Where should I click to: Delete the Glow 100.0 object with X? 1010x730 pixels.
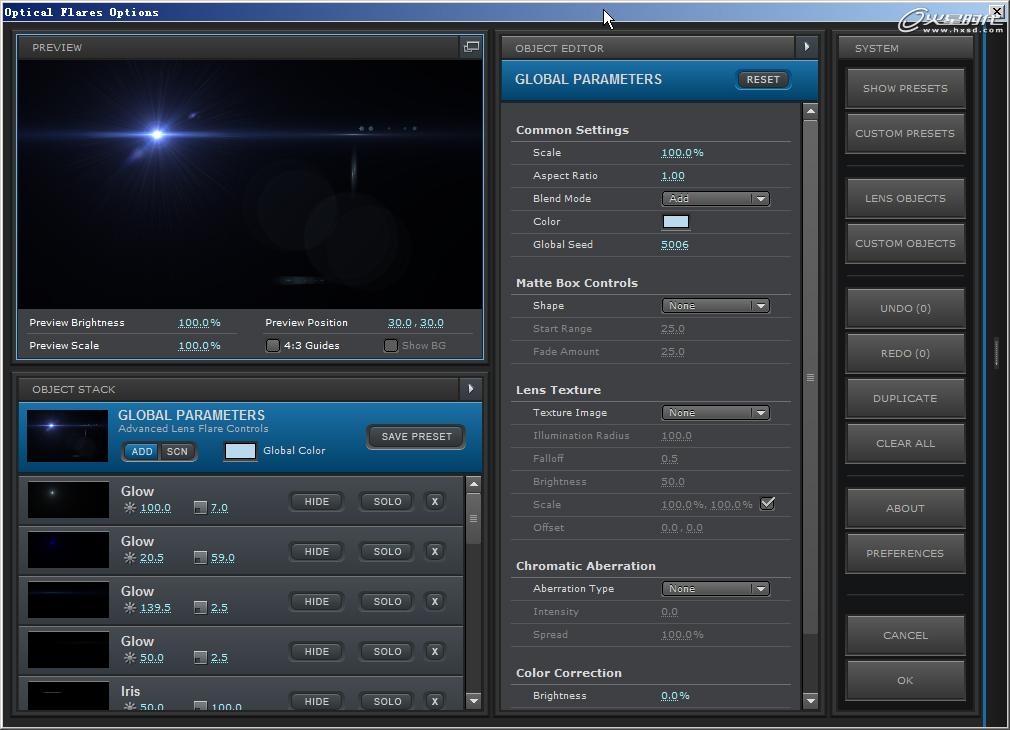[x=435, y=501]
